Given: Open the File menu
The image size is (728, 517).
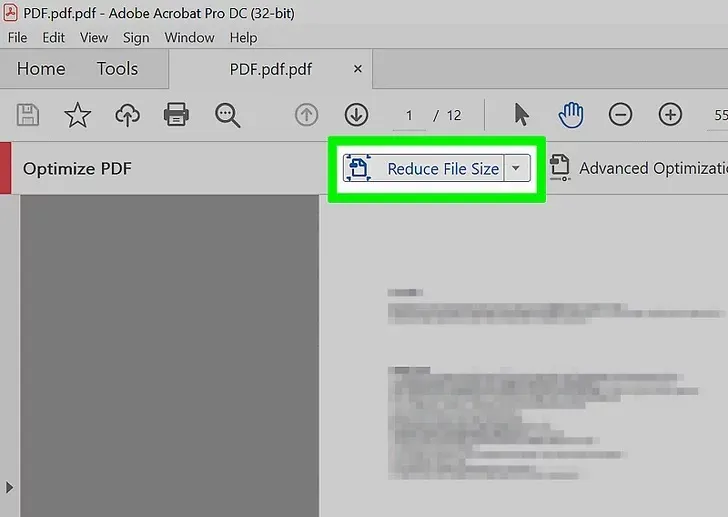Looking at the screenshot, I should [x=18, y=38].
